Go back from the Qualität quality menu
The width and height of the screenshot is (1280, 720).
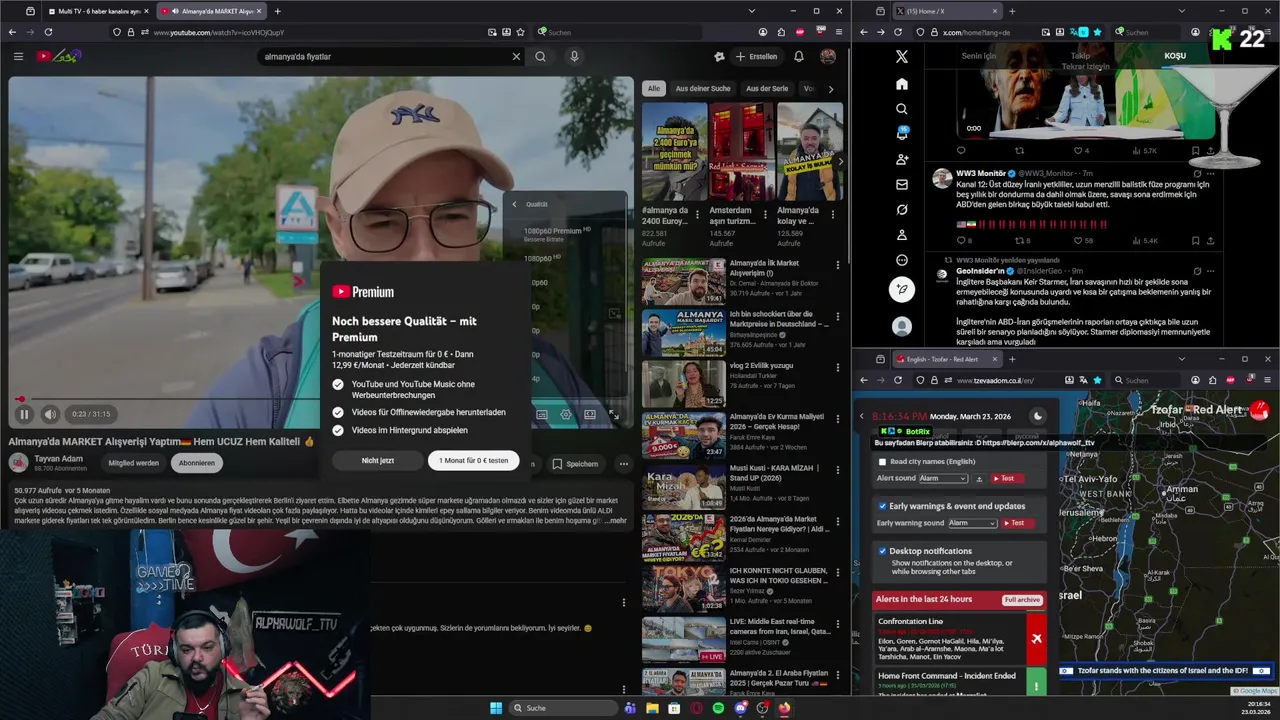coord(515,204)
